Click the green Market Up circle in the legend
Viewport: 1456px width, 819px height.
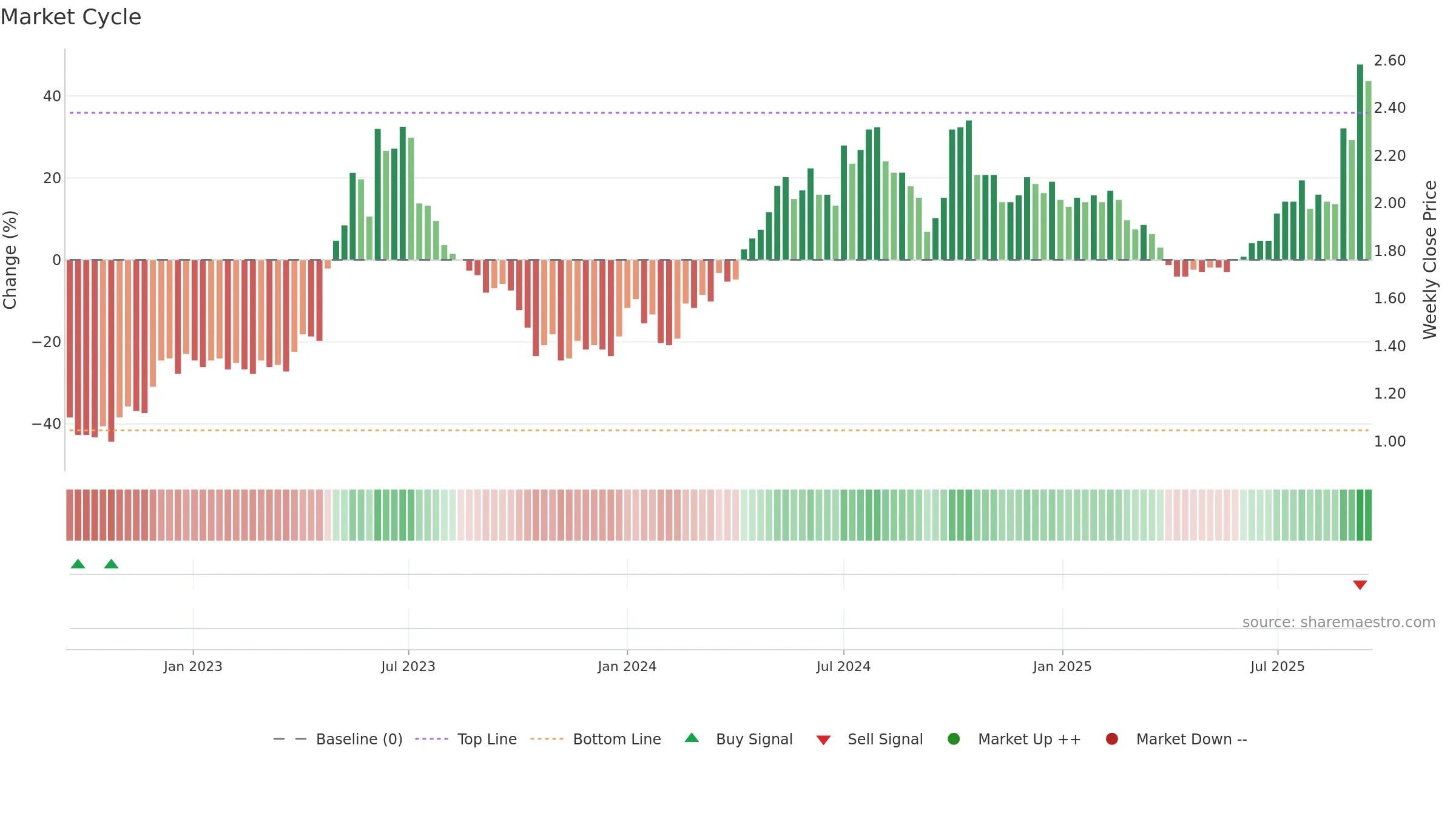[x=954, y=739]
